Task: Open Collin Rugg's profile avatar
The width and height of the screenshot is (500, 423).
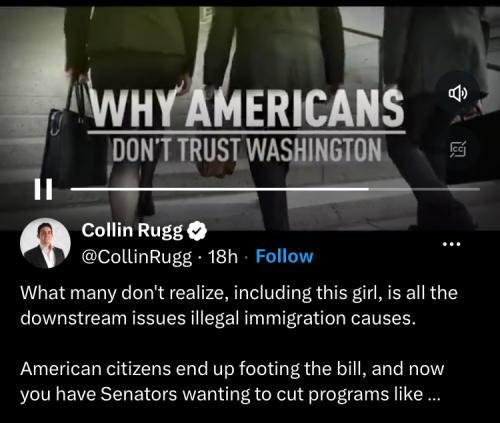Action: pyautogui.click(x=45, y=243)
